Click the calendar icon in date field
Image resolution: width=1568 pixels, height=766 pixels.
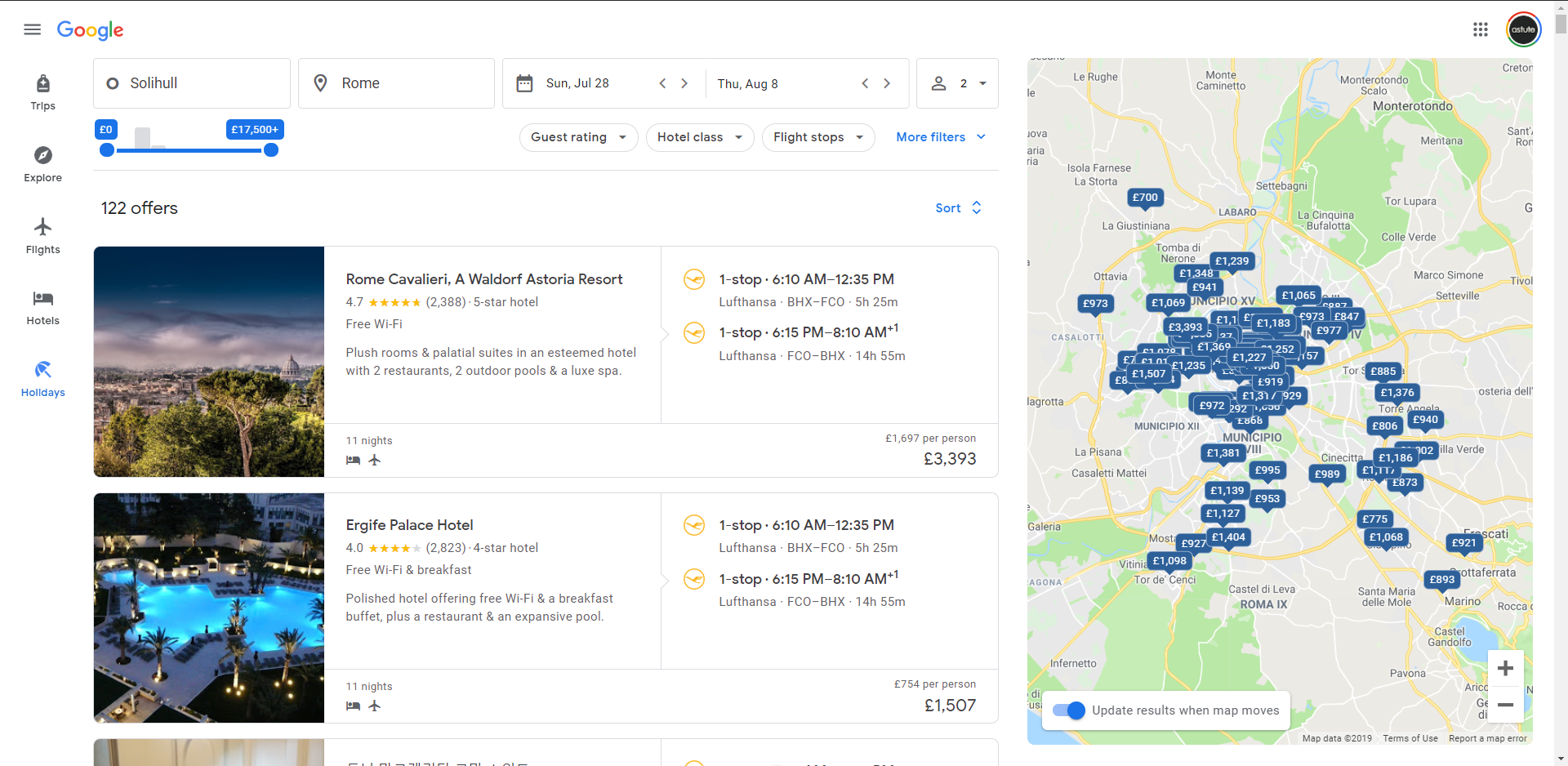(525, 83)
